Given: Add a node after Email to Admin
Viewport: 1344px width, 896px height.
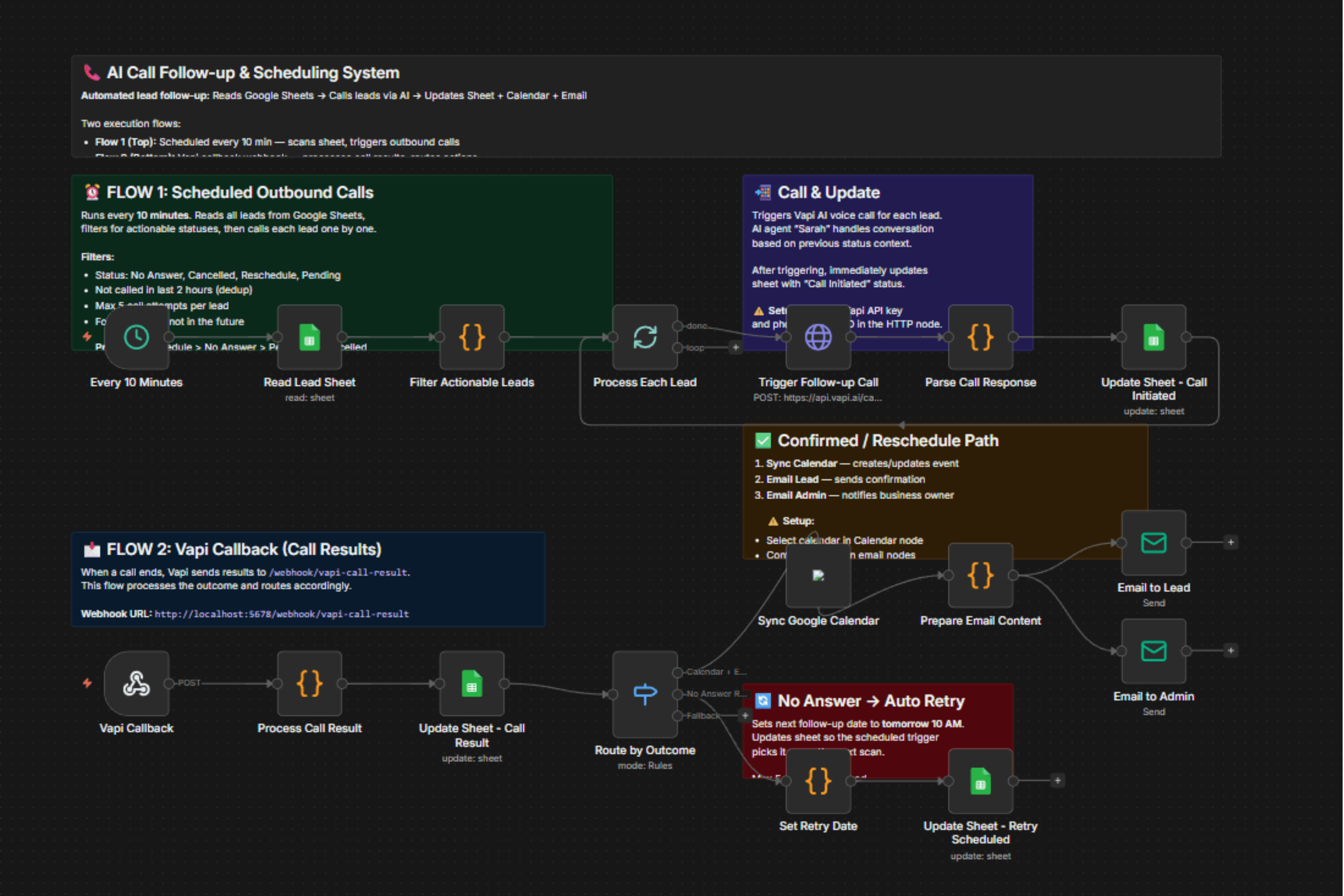Looking at the screenshot, I should 1231,650.
